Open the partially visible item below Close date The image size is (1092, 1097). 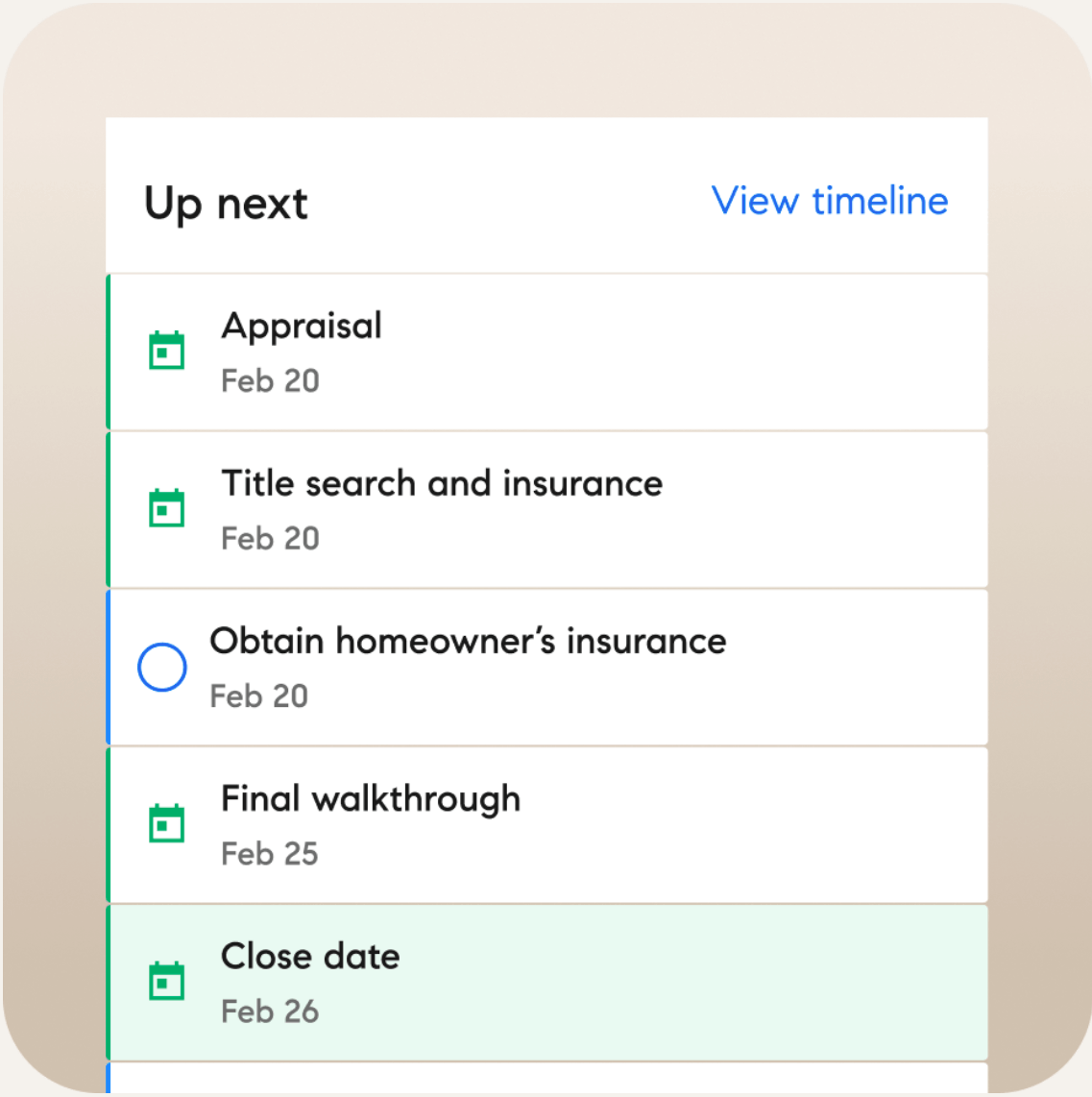(547, 1078)
